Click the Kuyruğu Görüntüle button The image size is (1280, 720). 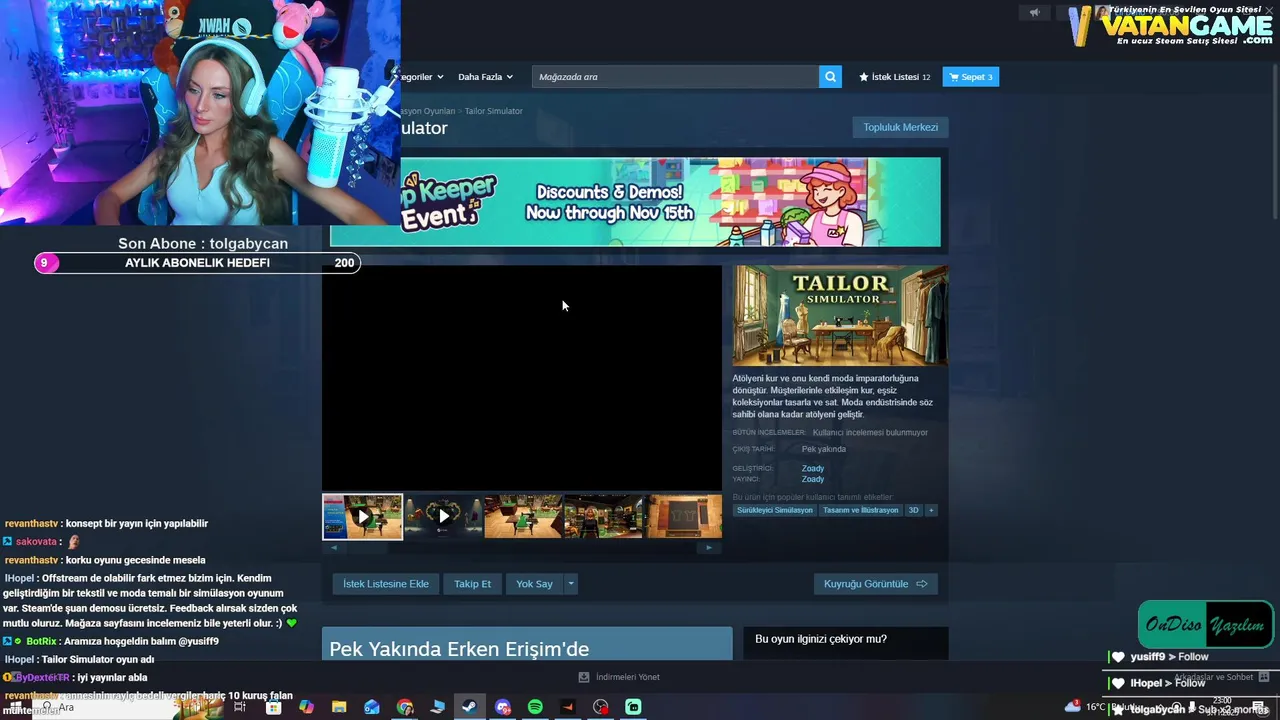875,584
